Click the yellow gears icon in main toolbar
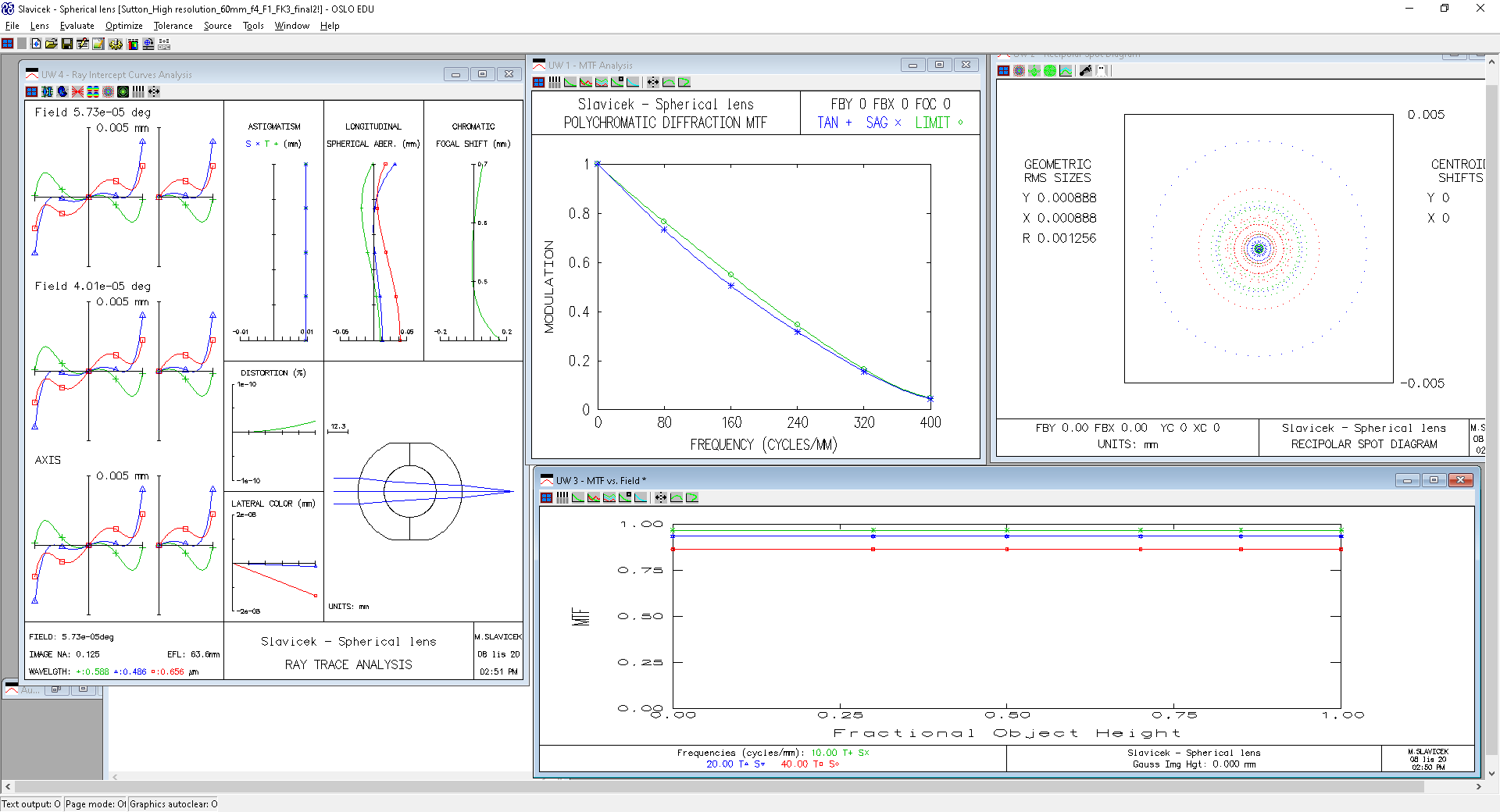The width and height of the screenshot is (1500, 812). [x=116, y=44]
